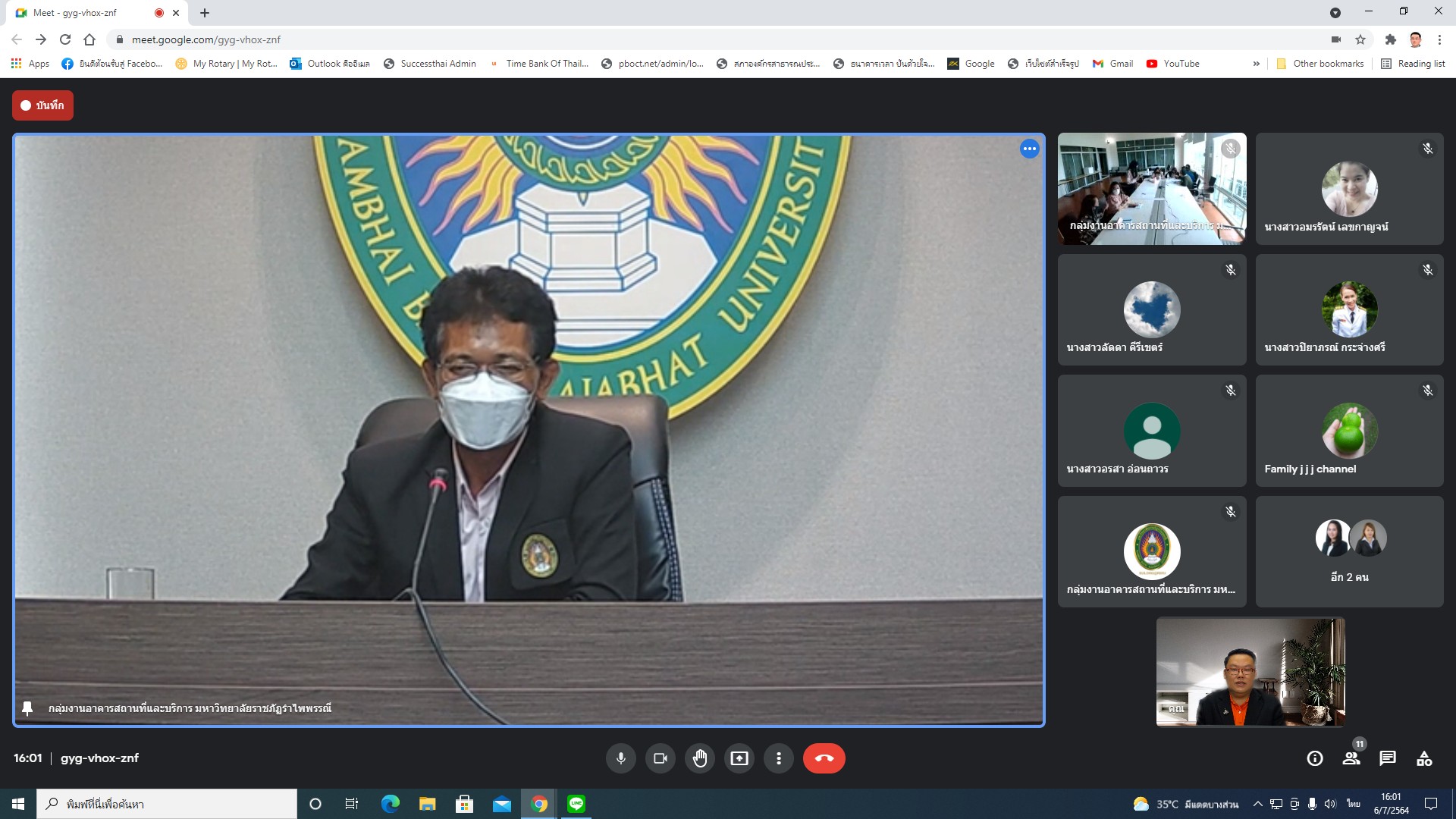Select นางสาวลัดดา participant tile with heart avatar
Image resolution: width=1456 pixels, height=819 pixels.
(1152, 309)
